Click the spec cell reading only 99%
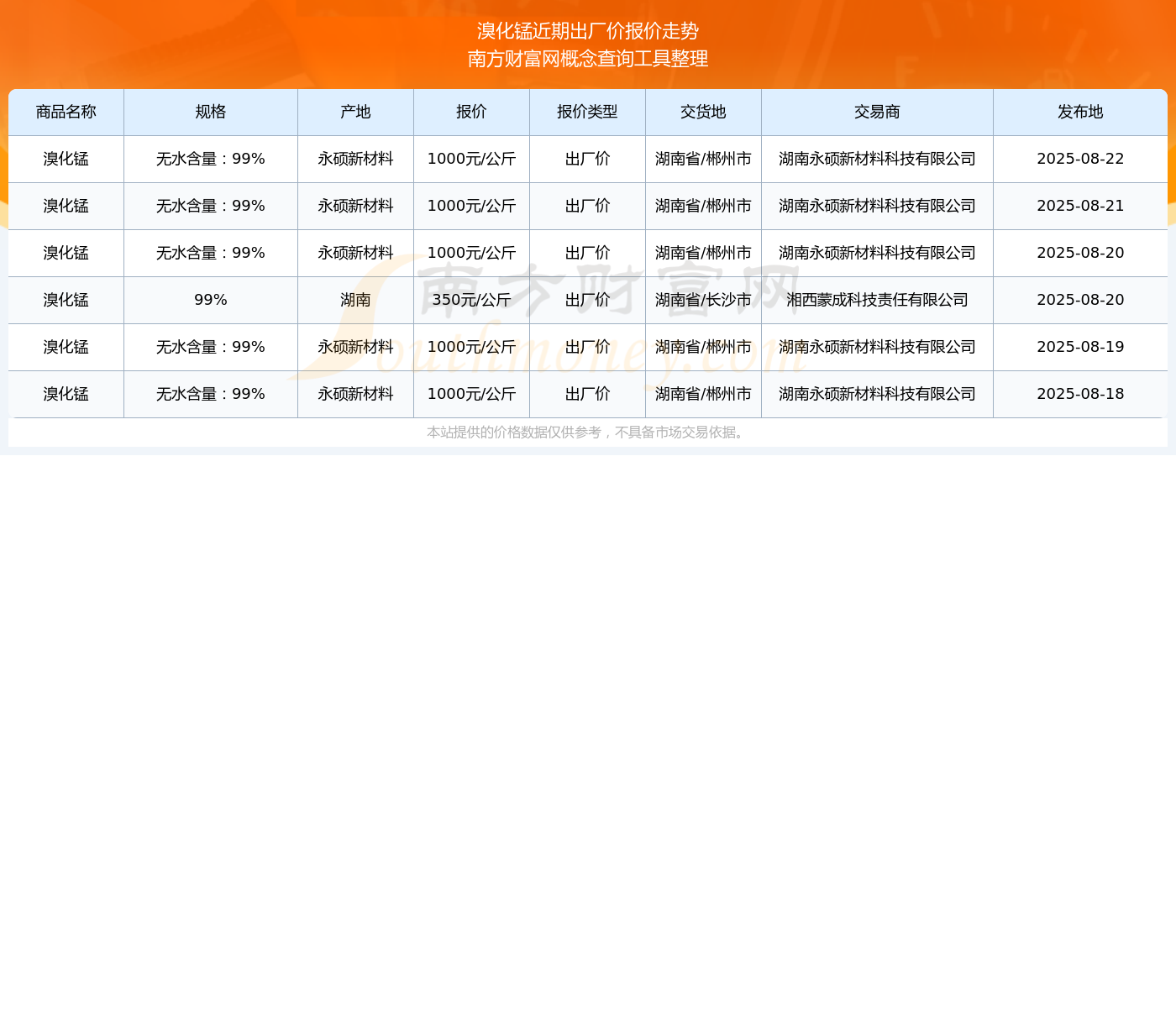Image resolution: width=1176 pixels, height=1012 pixels. pos(211,301)
